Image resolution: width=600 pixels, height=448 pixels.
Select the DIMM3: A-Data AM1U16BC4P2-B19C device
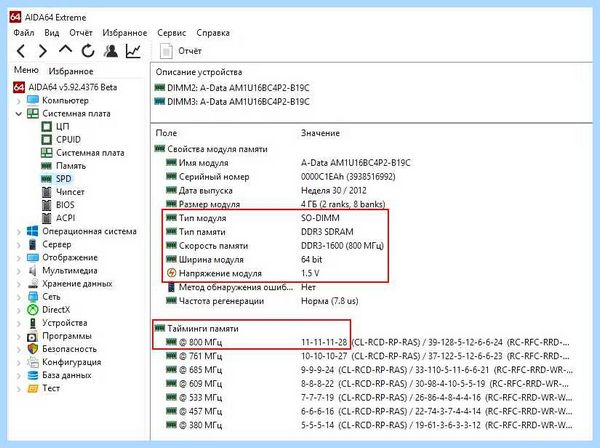[x=232, y=101]
